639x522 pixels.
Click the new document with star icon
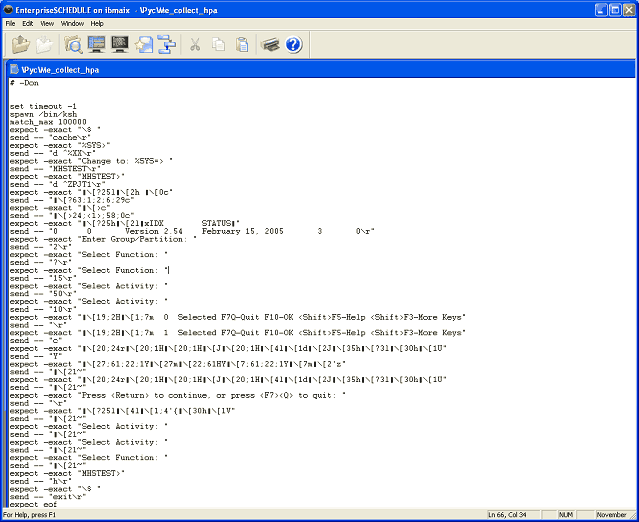click(144, 44)
